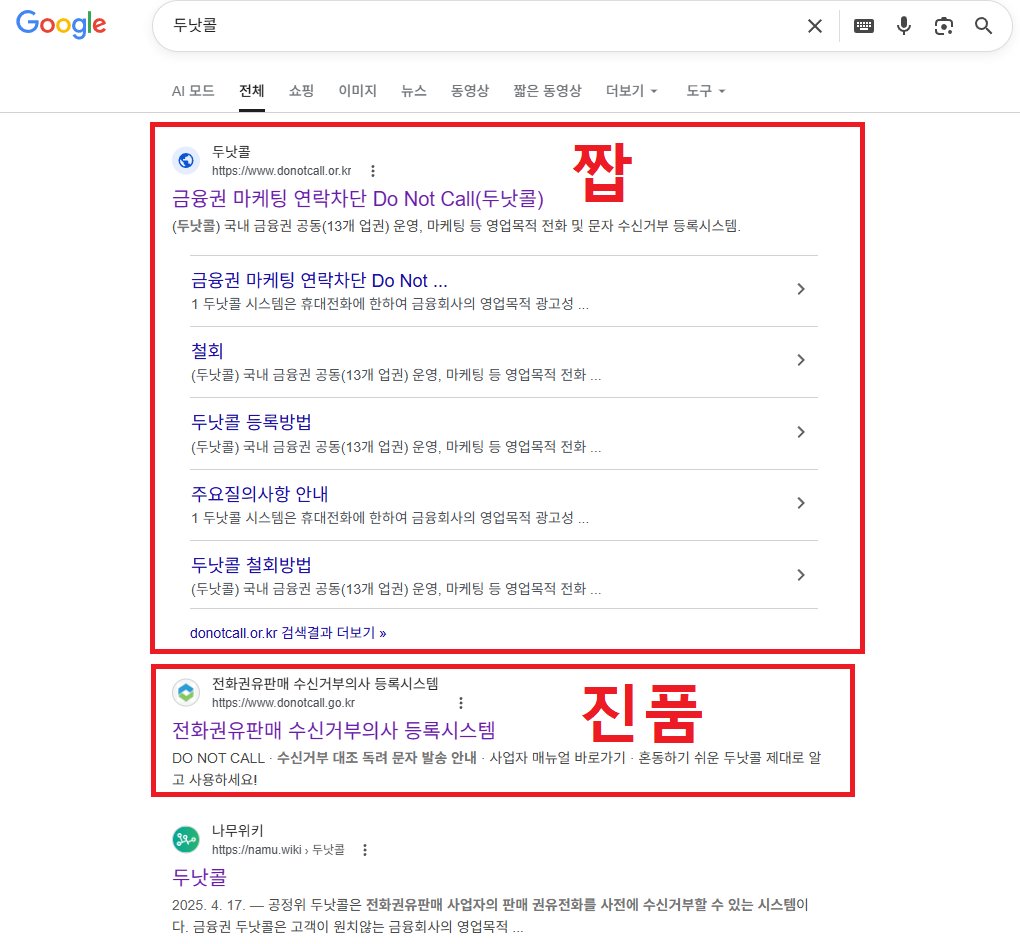
Task: Switch to the 쇼핑 tab
Action: [x=301, y=91]
